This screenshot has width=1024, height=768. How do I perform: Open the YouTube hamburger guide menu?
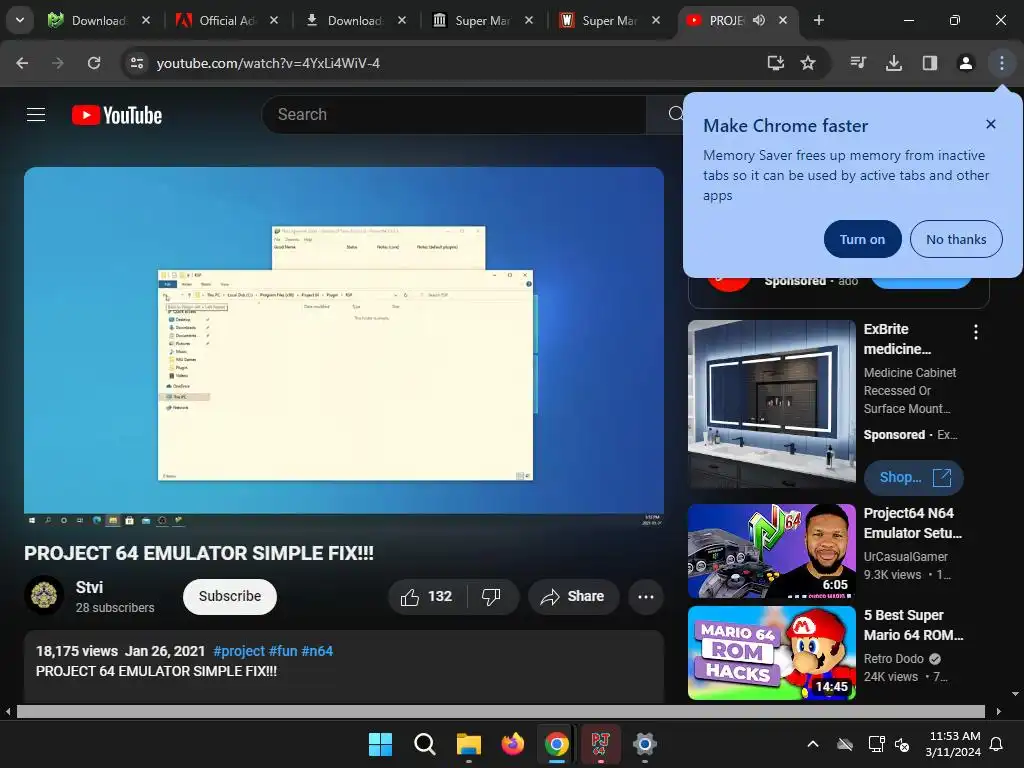click(36, 115)
